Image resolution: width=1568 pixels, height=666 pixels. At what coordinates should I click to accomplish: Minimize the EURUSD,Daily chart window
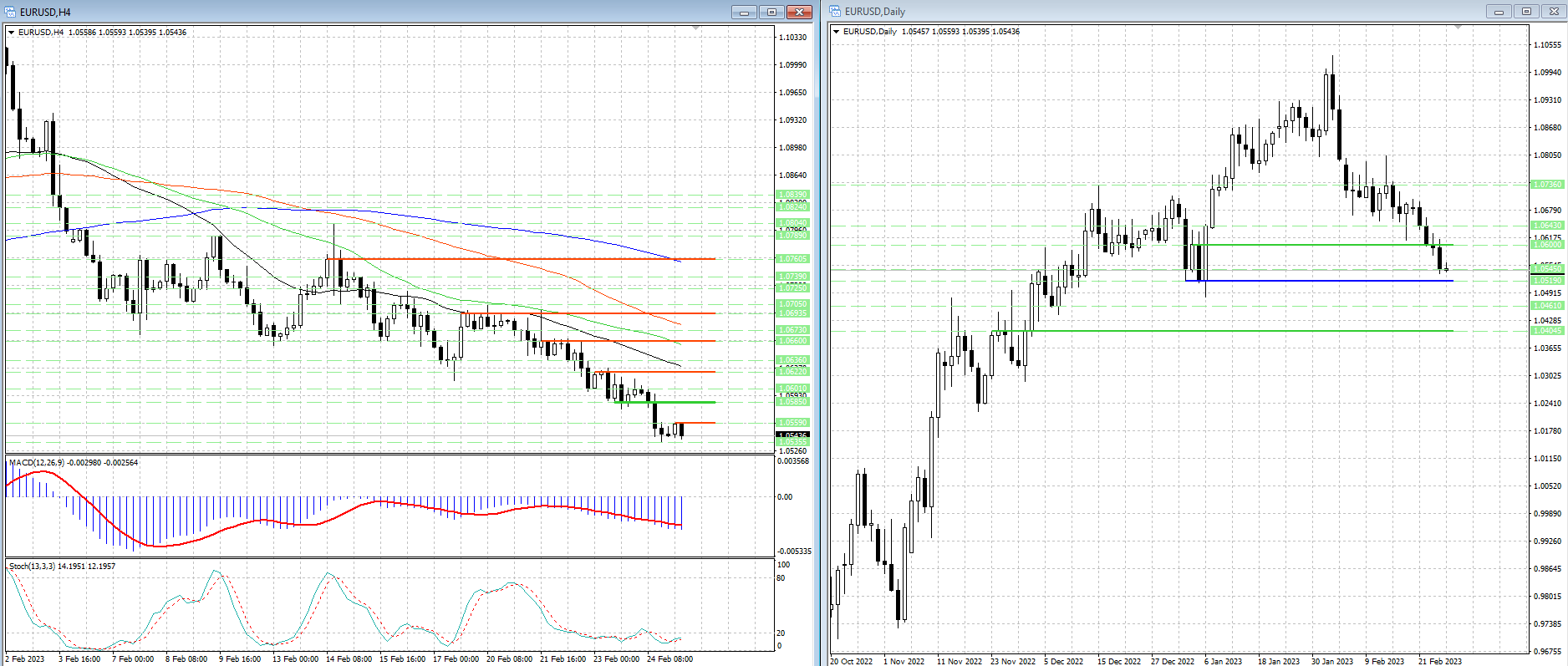[1499, 12]
